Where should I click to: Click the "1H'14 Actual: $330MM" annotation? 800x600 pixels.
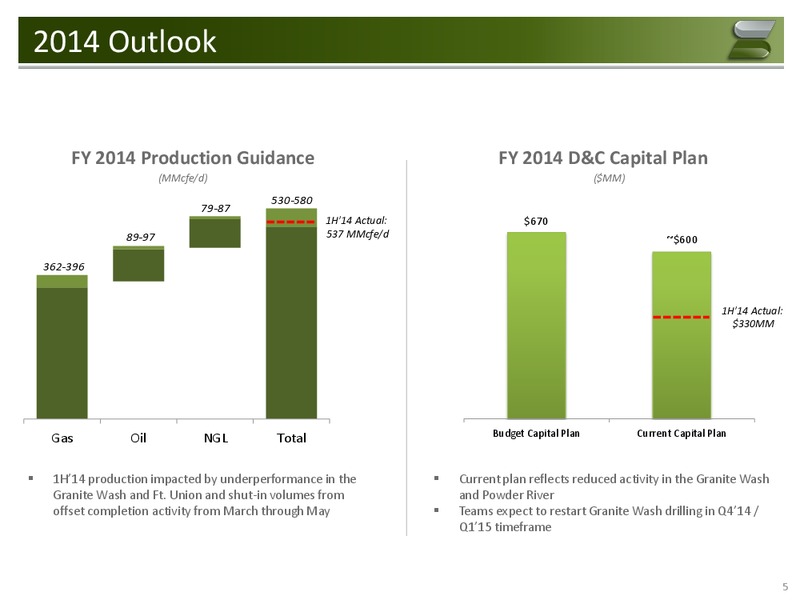tap(752, 317)
